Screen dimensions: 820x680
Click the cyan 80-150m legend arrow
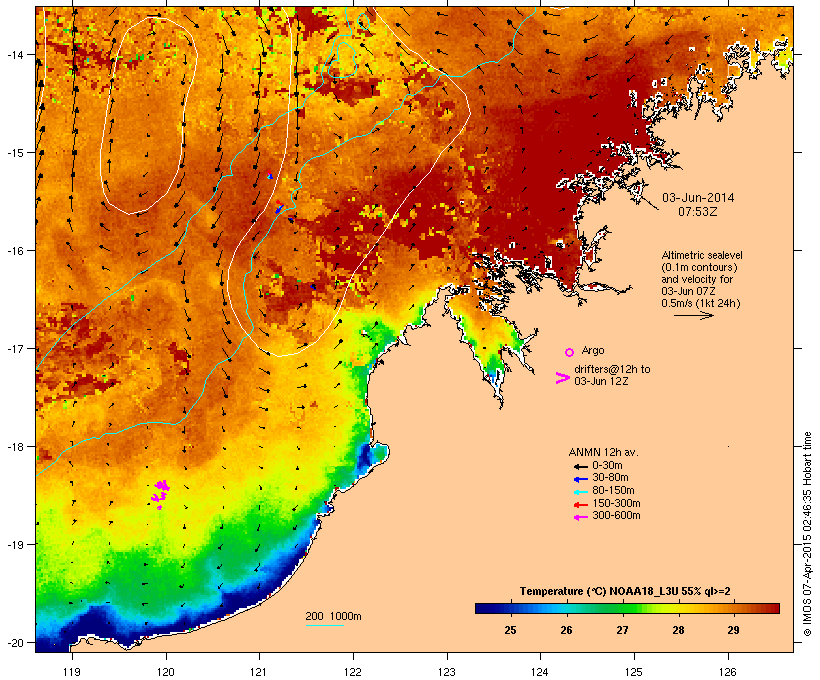click(x=581, y=492)
